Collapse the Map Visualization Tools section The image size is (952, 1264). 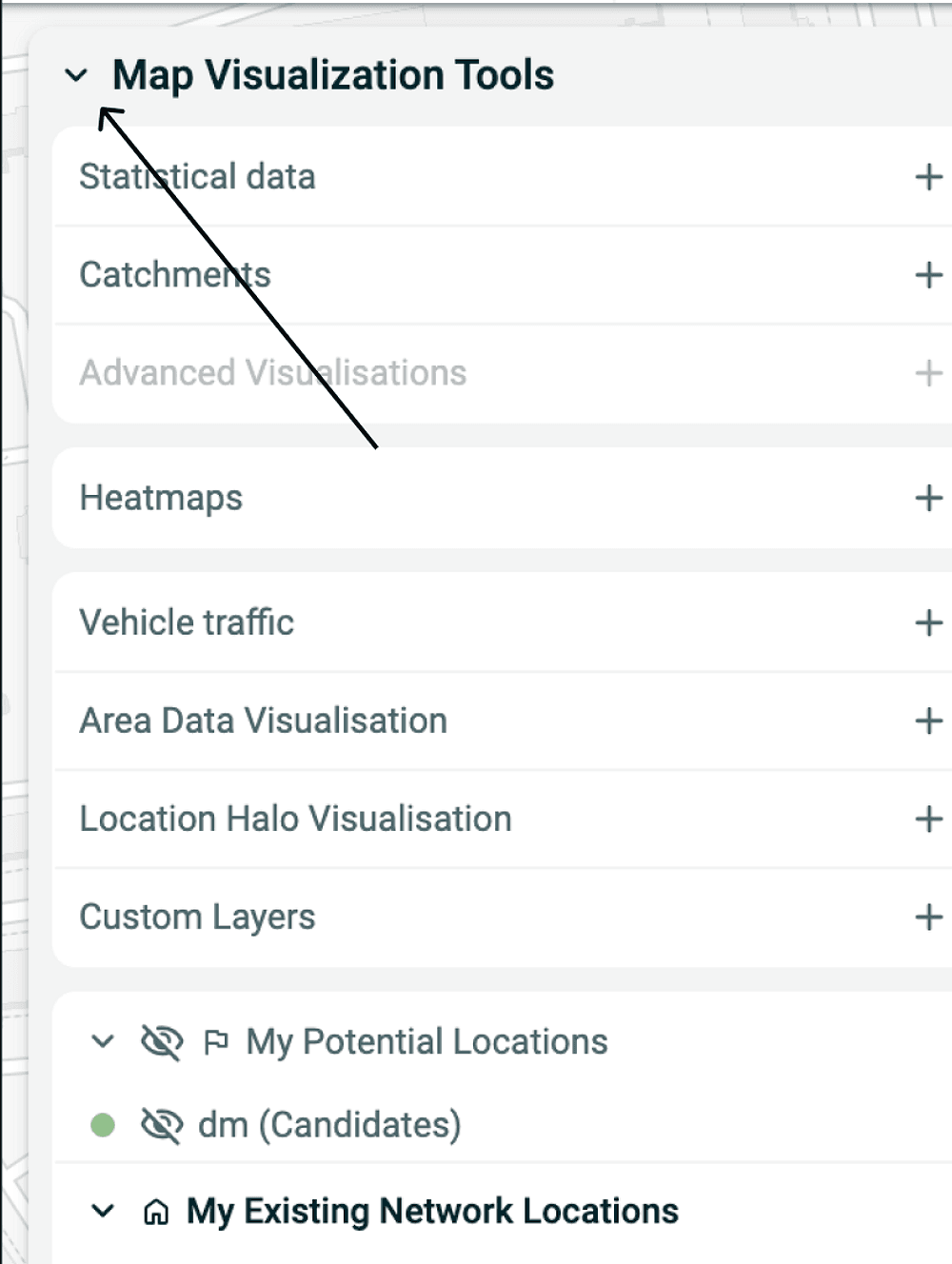(76, 75)
